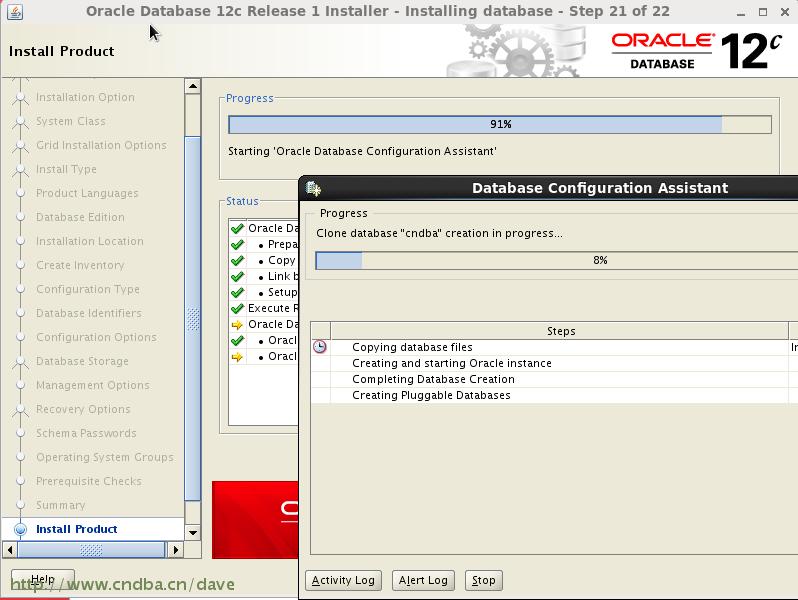Image resolution: width=798 pixels, height=600 pixels.
Task: Click the green check next to Execute R
Action: [x=237, y=308]
